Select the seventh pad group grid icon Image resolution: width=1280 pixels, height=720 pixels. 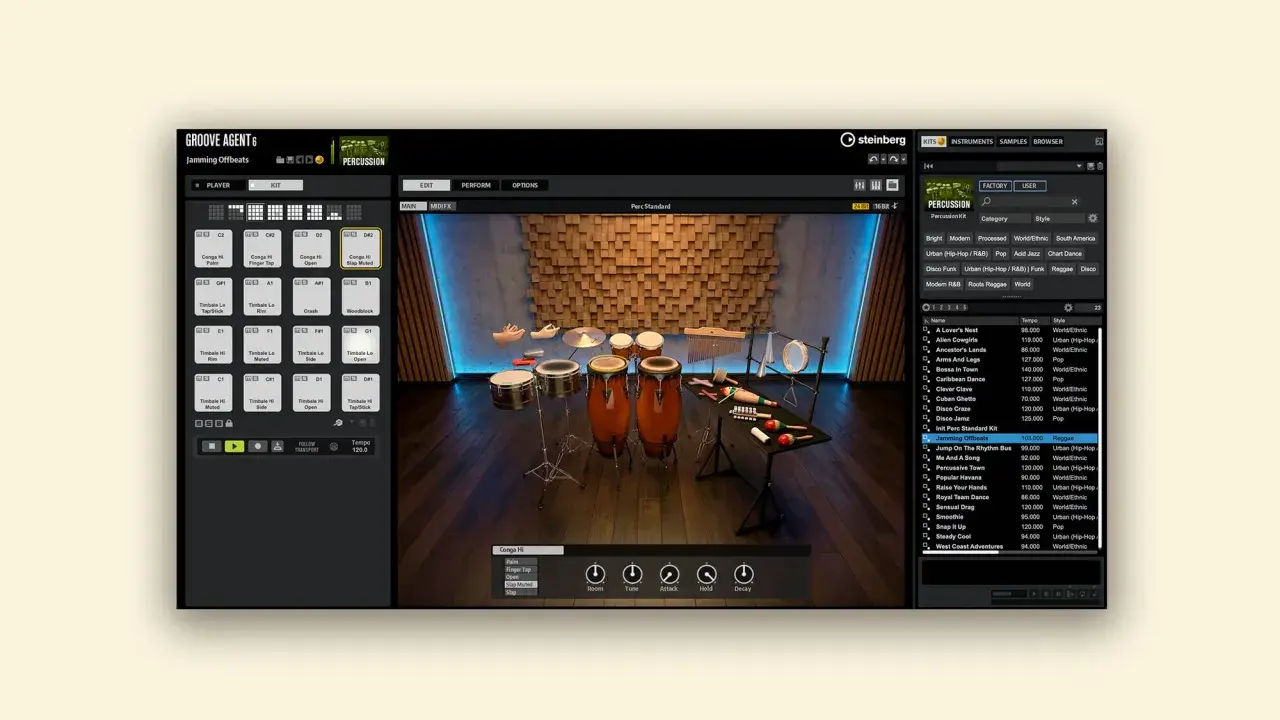coord(334,212)
